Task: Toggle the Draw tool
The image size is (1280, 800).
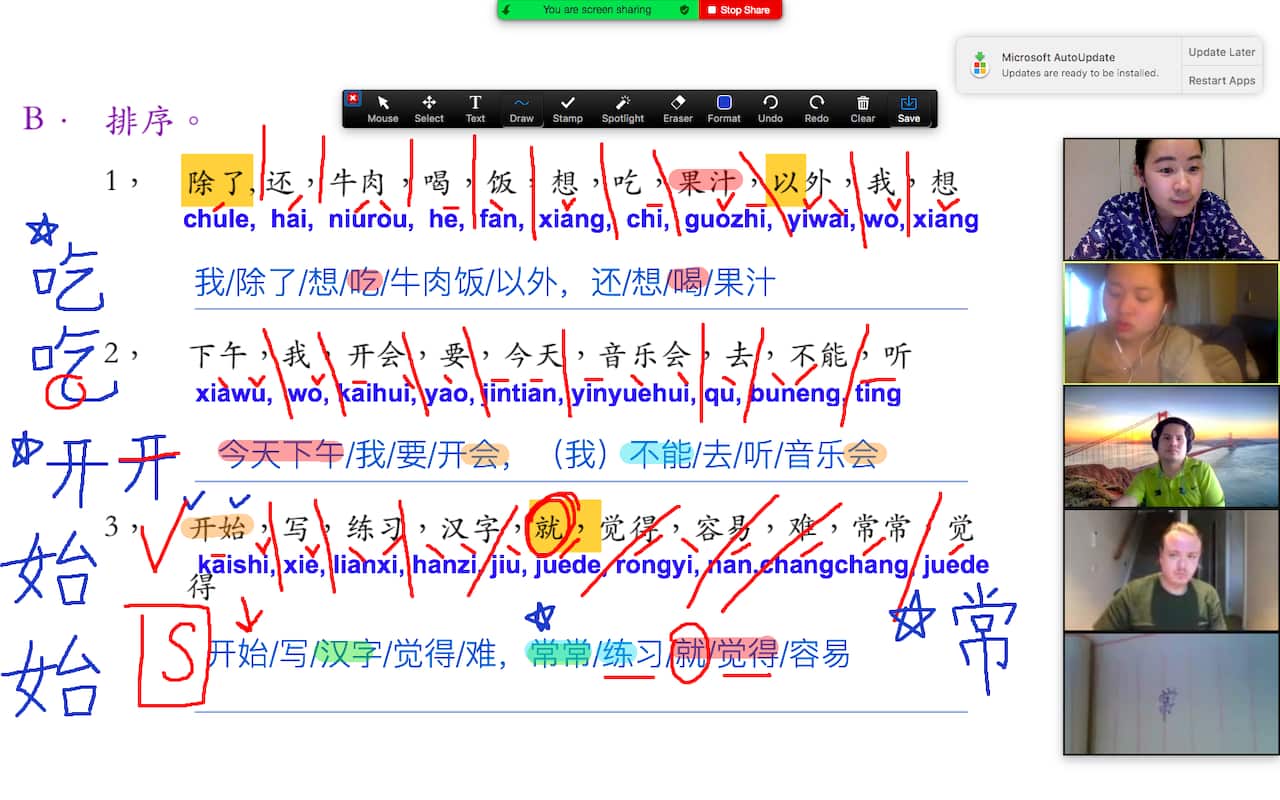Action: pos(521,108)
